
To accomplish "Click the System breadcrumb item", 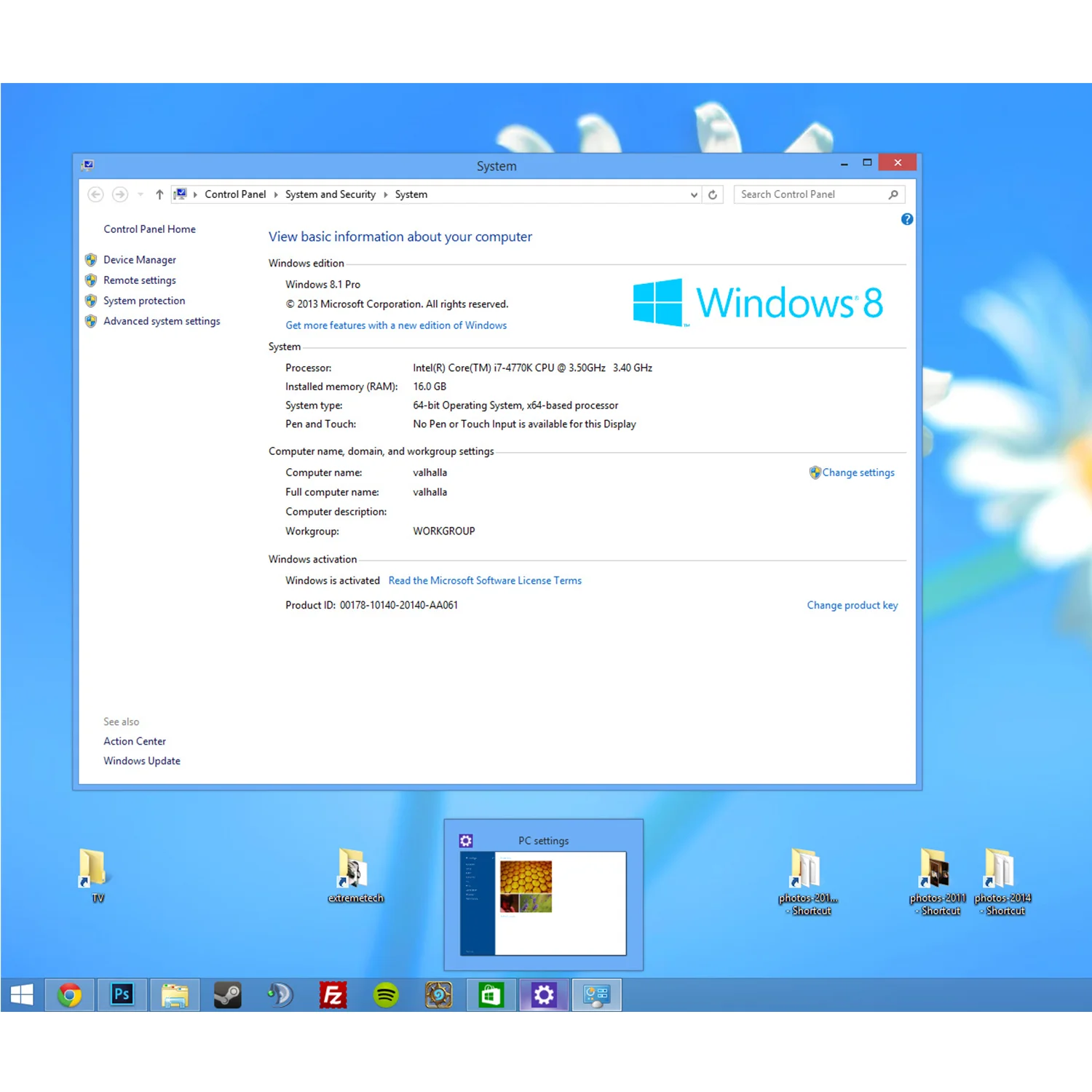I will [x=411, y=194].
